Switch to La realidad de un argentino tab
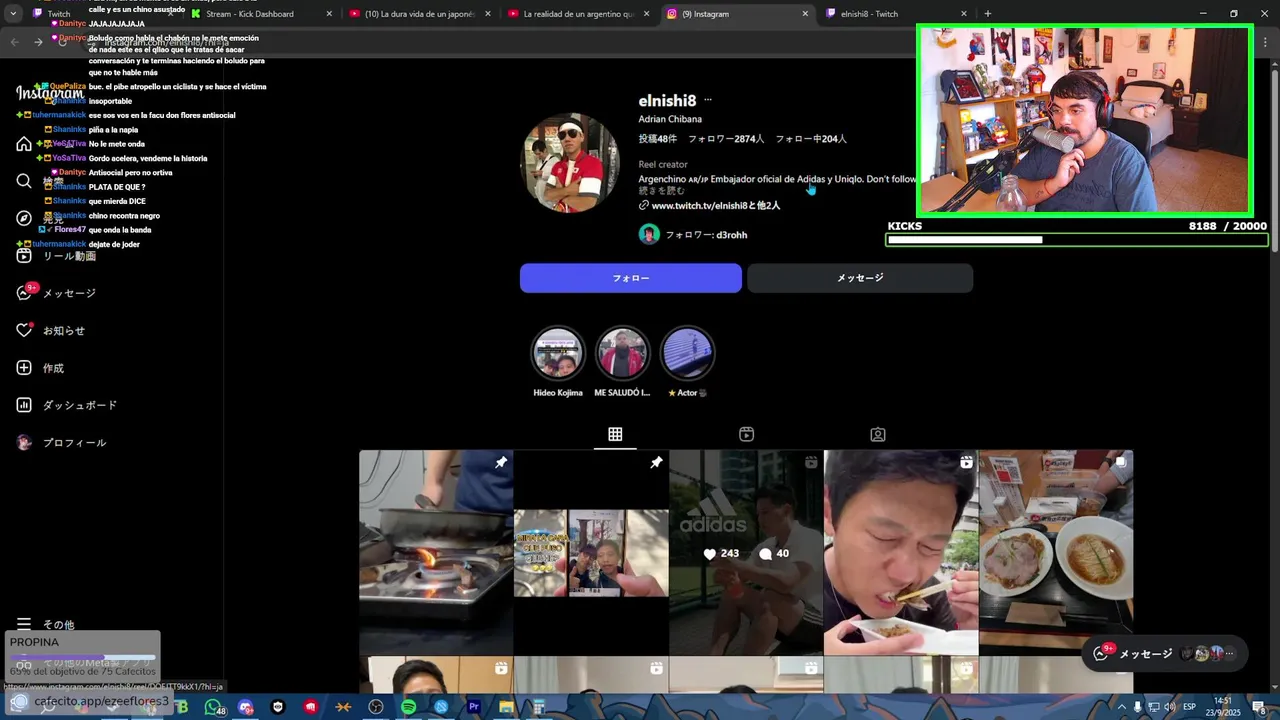Viewport: 1280px width, 720px height. point(578,14)
